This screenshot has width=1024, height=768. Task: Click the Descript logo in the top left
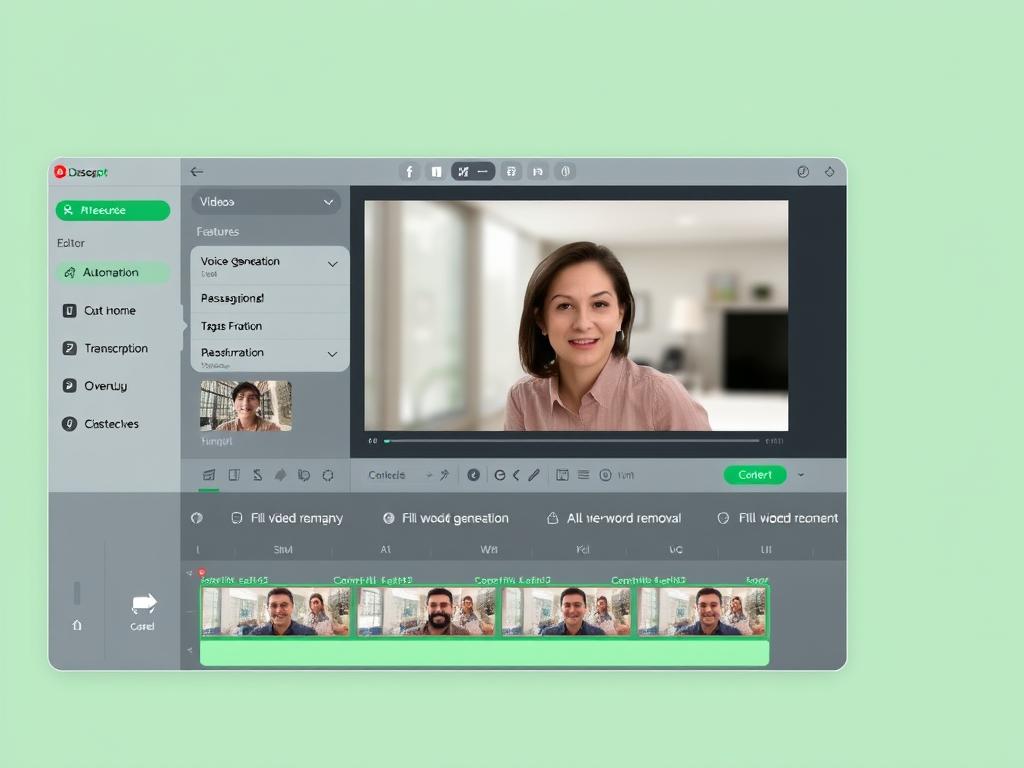pos(81,172)
